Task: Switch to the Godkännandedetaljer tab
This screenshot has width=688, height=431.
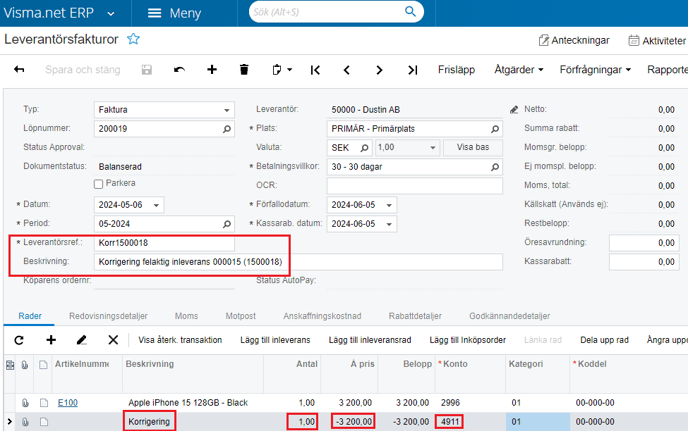Action: [x=509, y=316]
